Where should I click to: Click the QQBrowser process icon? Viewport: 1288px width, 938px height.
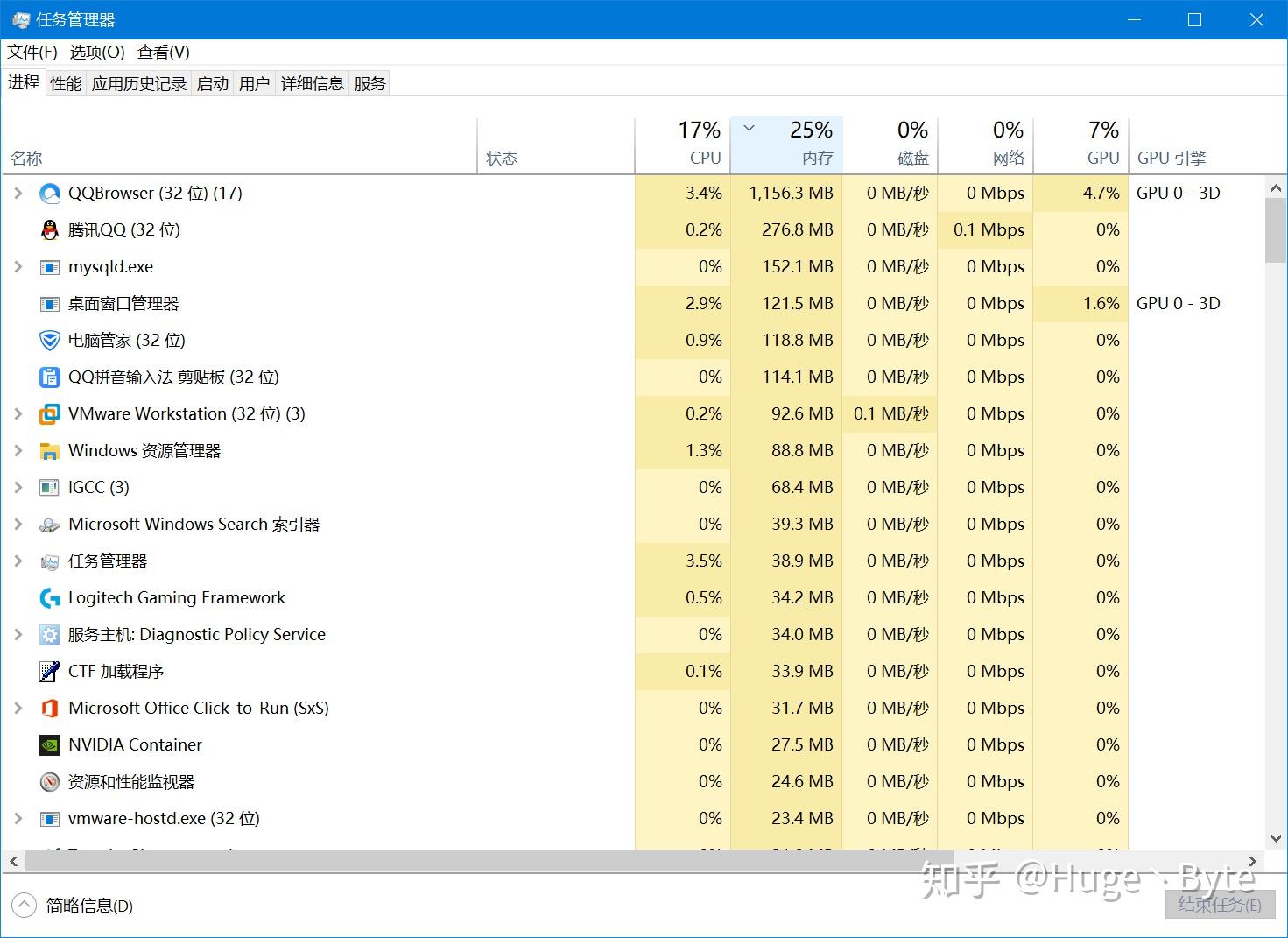pyautogui.click(x=50, y=194)
